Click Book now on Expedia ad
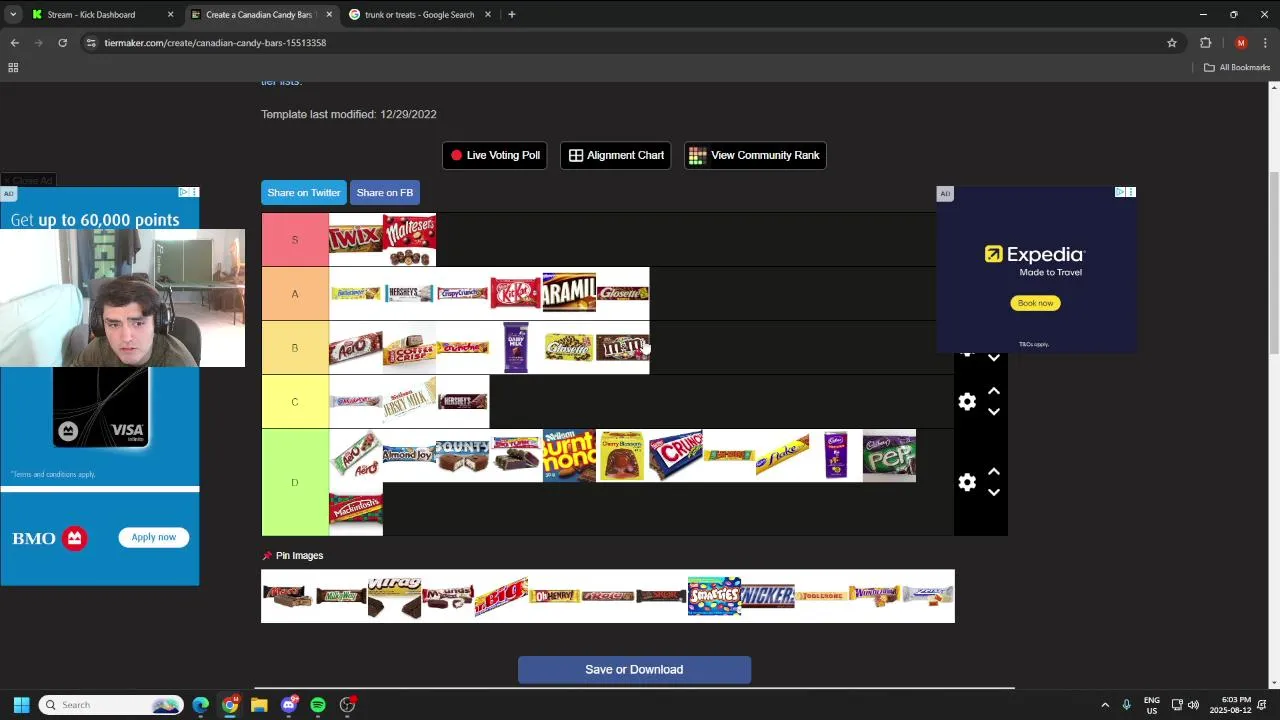 click(1035, 303)
